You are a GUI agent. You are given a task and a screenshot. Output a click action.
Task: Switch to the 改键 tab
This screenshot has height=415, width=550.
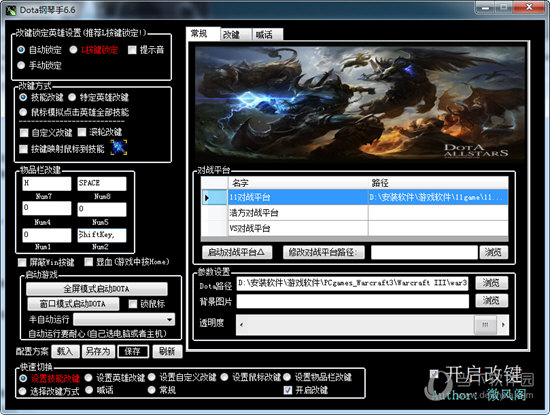(236, 35)
